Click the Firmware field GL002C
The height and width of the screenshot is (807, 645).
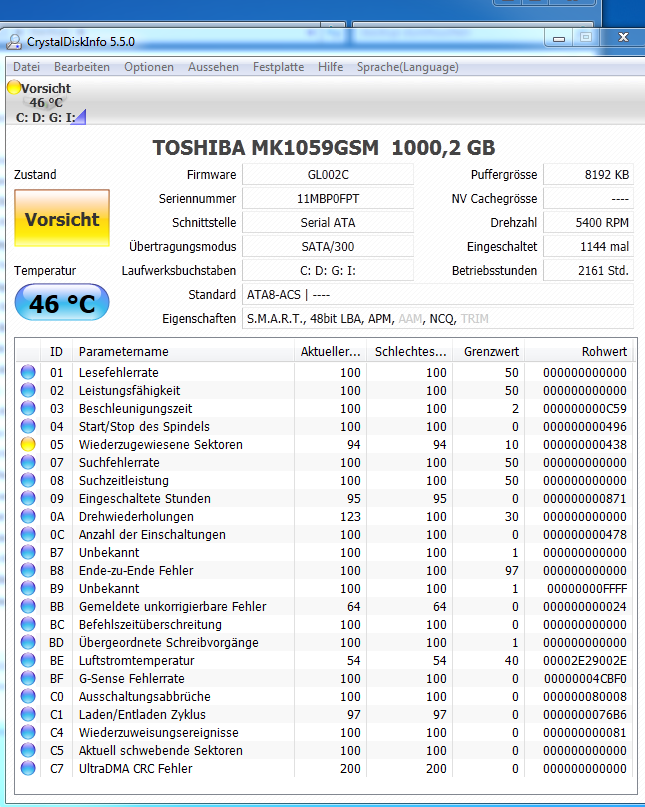328,174
